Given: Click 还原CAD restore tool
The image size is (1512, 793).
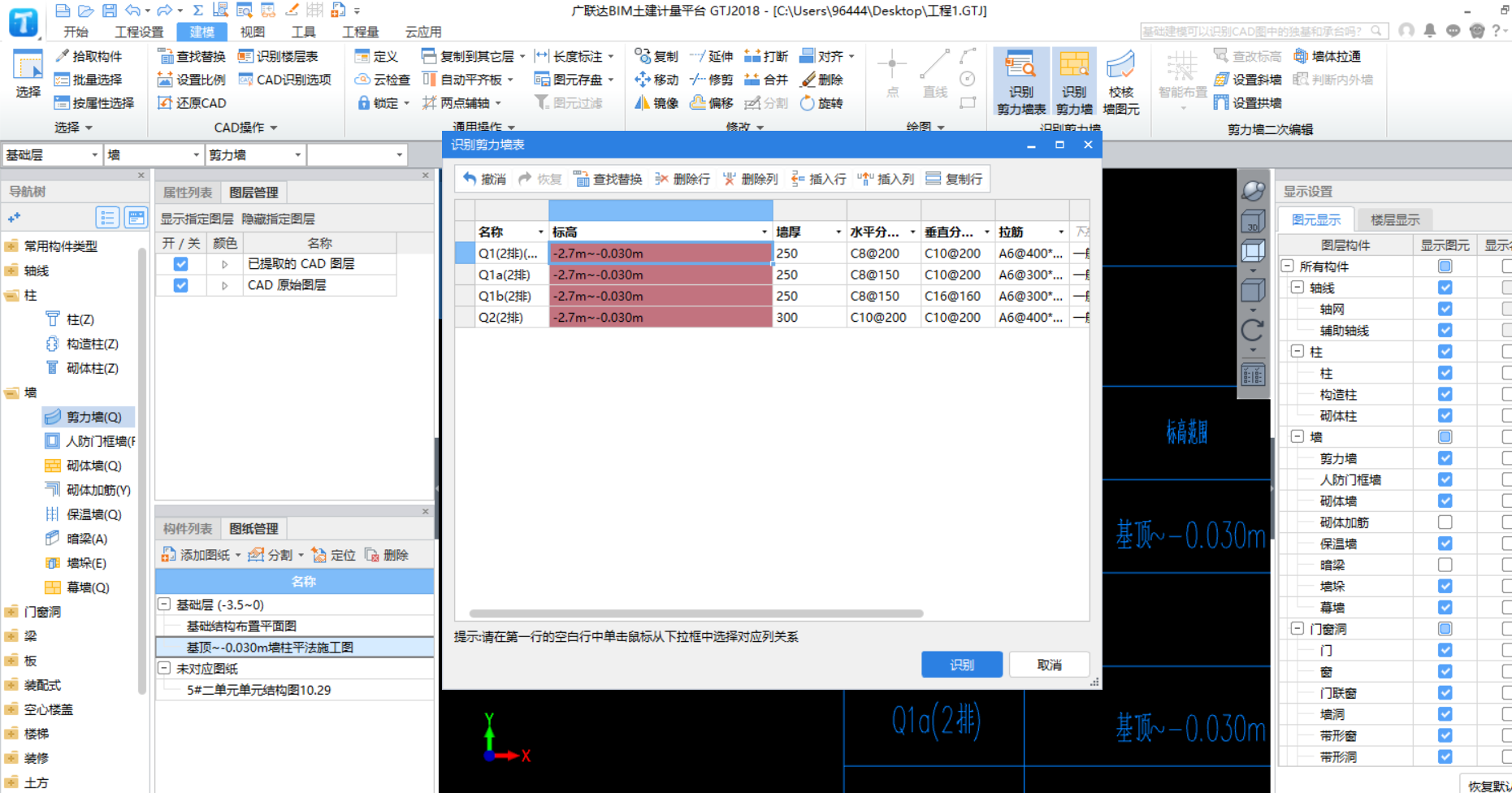Looking at the screenshot, I should pyautogui.click(x=191, y=103).
